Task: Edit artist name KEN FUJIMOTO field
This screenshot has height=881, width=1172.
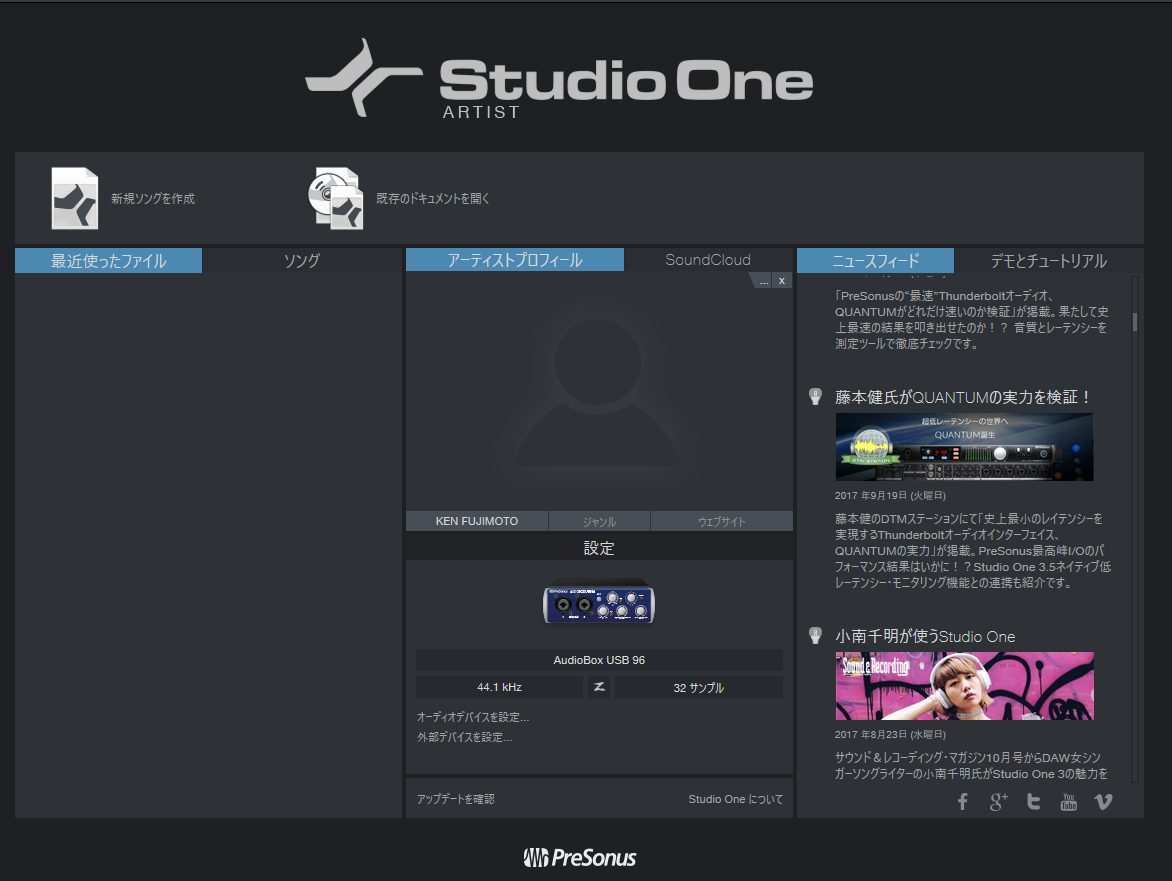Action: pos(477,521)
